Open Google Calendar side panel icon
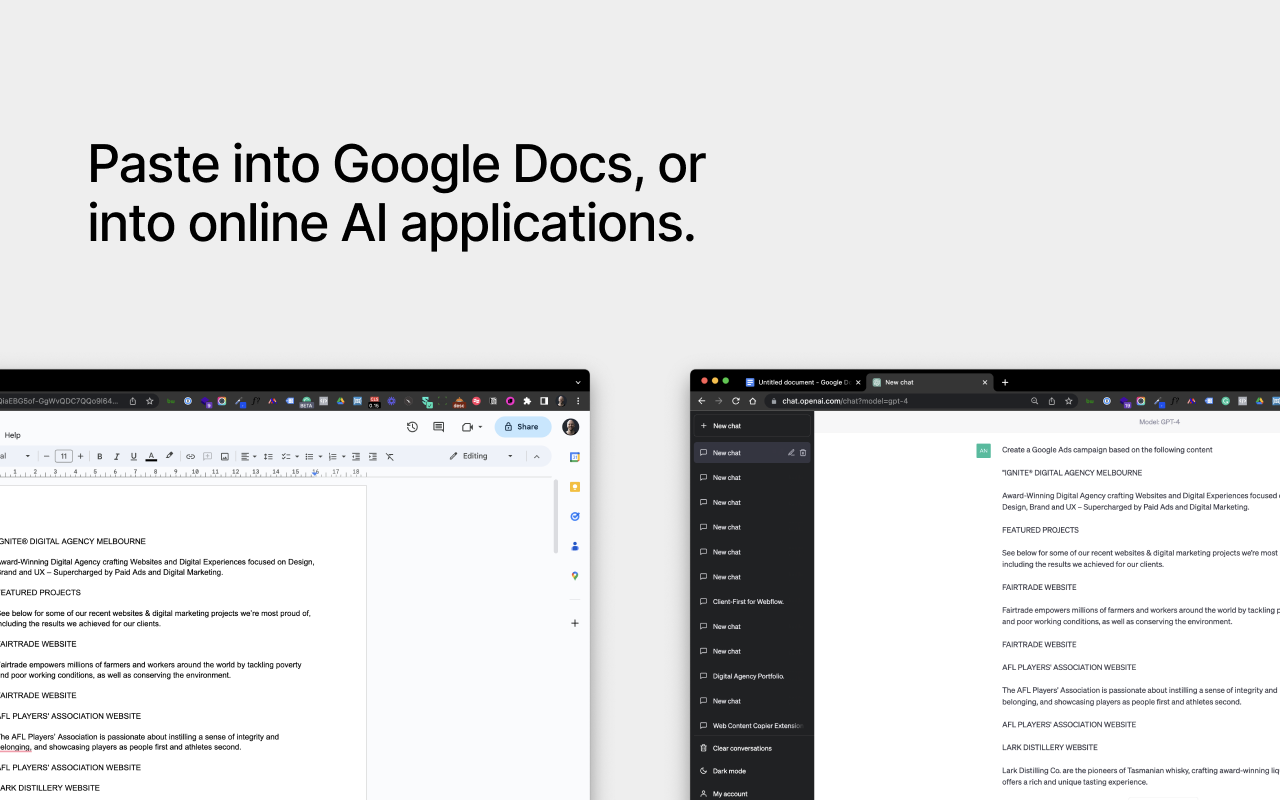This screenshot has width=1280, height=800. pyautogui.click(x=575, y=457)
